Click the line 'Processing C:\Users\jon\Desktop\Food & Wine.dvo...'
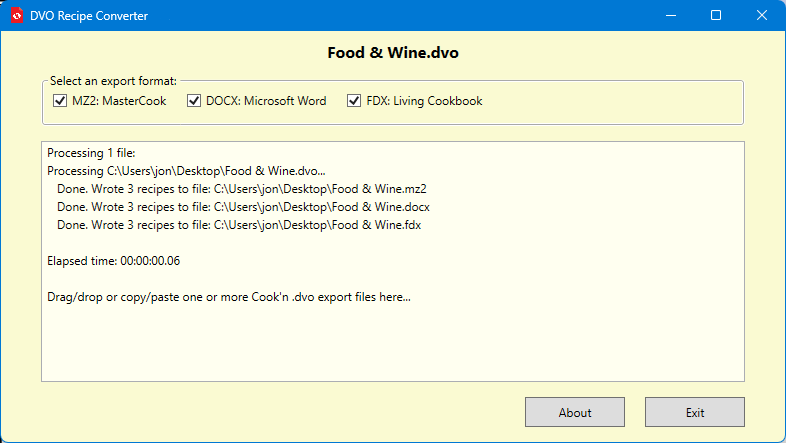The image size is (786, 443). tap(186, 171)
